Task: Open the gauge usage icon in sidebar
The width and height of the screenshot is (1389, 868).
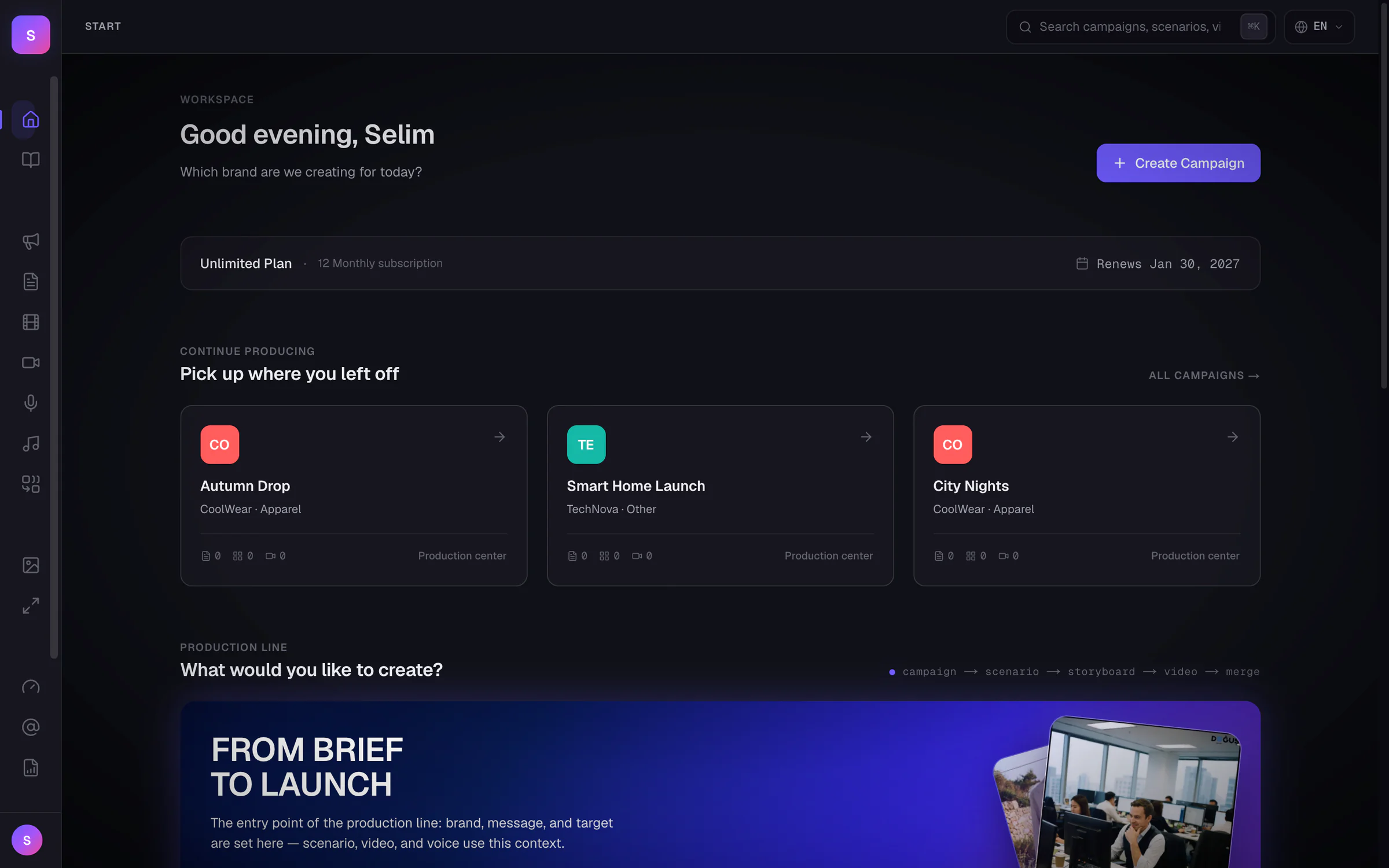Action: pyautogui.click(x=31, y=686)
